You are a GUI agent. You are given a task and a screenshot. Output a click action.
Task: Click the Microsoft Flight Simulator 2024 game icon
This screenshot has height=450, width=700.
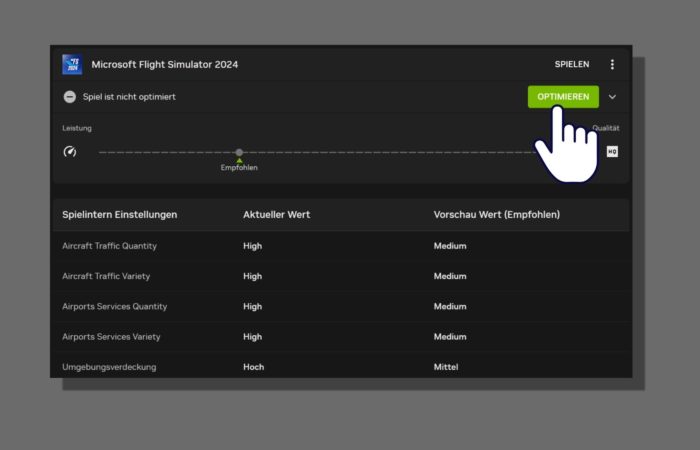72,64
